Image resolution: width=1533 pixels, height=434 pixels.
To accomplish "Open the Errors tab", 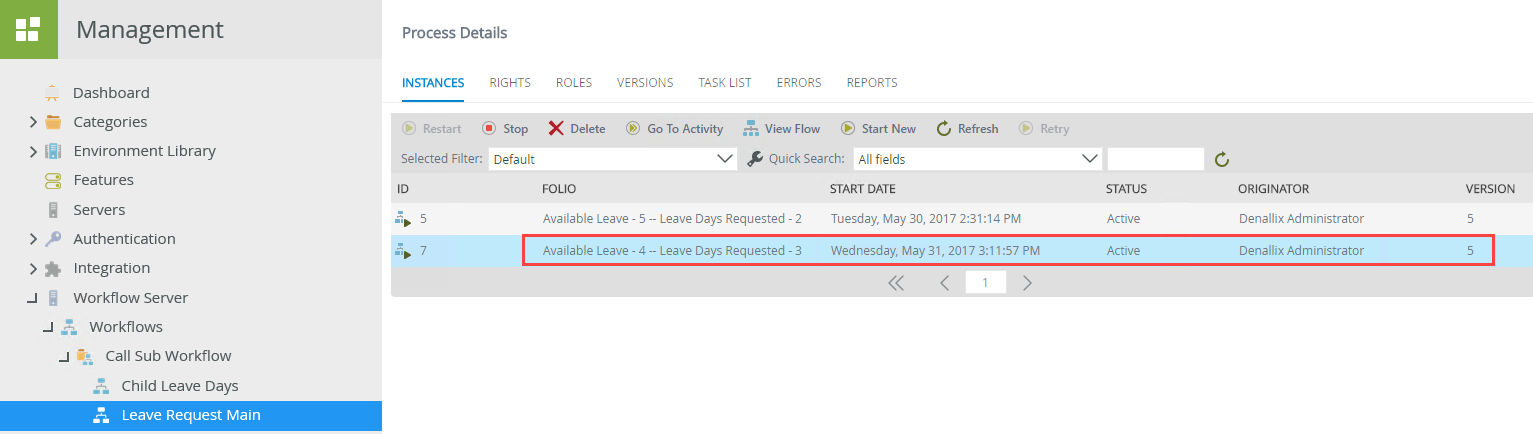I will pos(799,83).
